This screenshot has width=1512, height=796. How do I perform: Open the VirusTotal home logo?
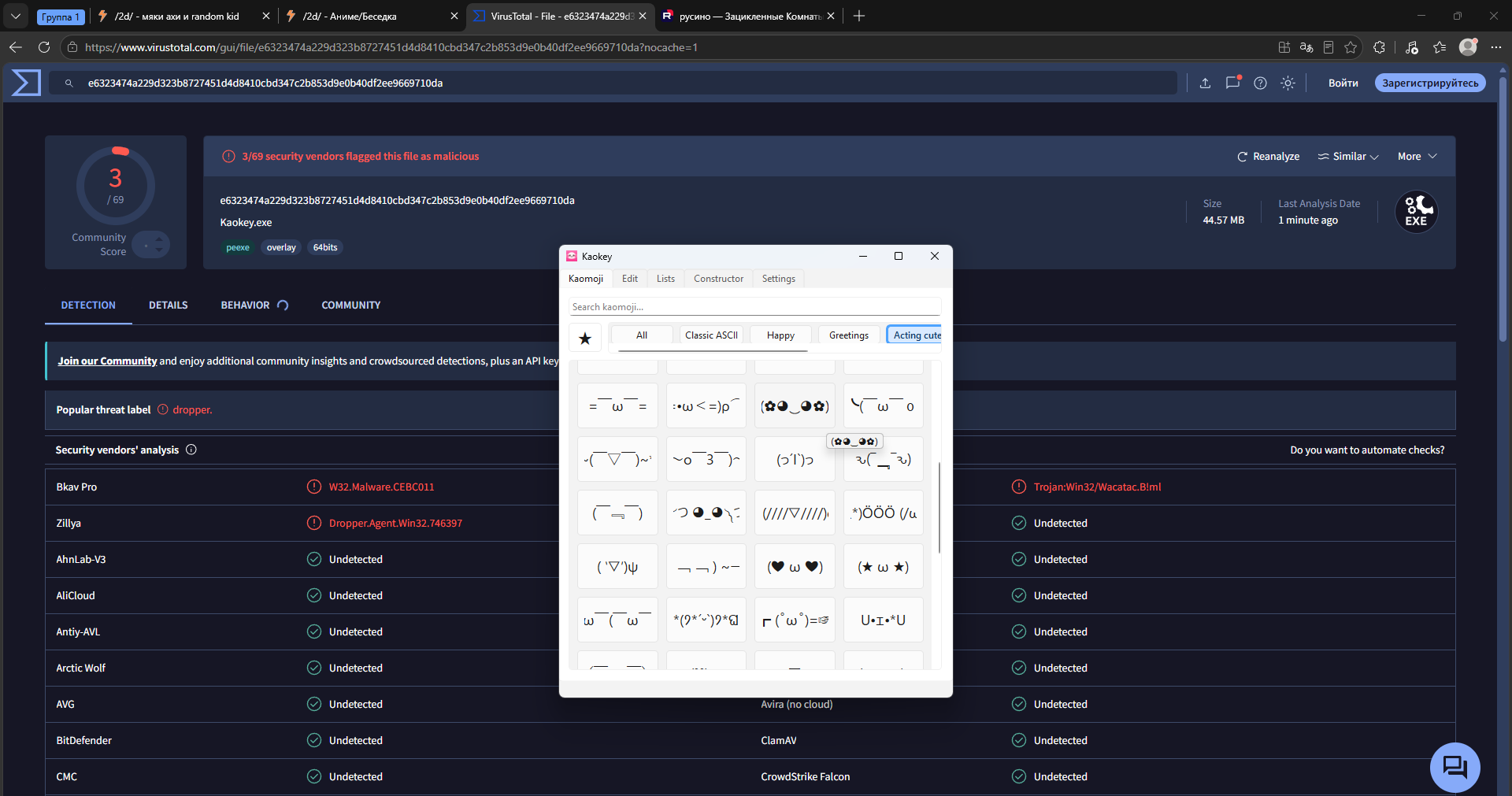click(26, 83)
